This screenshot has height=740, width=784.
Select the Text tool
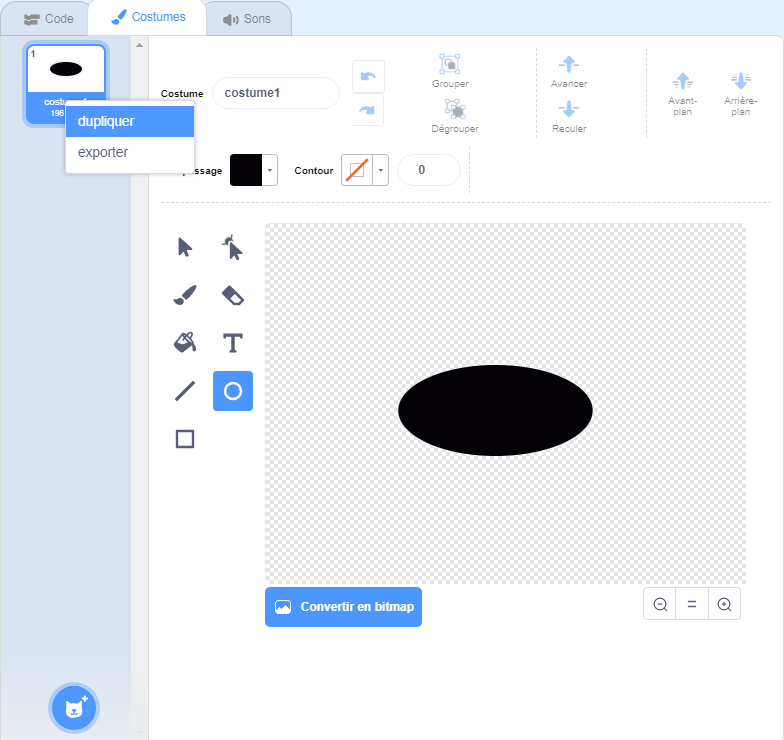[x=232, y=343]
